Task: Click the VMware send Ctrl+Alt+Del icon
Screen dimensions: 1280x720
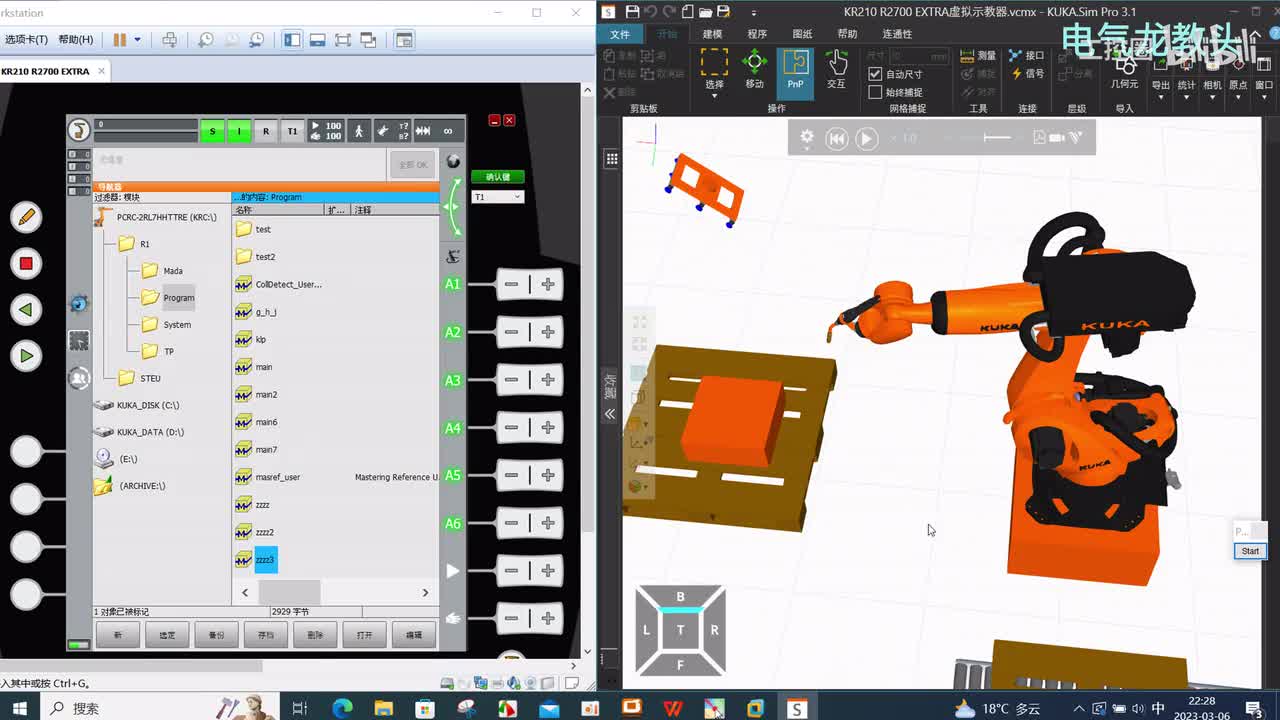Action: (169, 40)
